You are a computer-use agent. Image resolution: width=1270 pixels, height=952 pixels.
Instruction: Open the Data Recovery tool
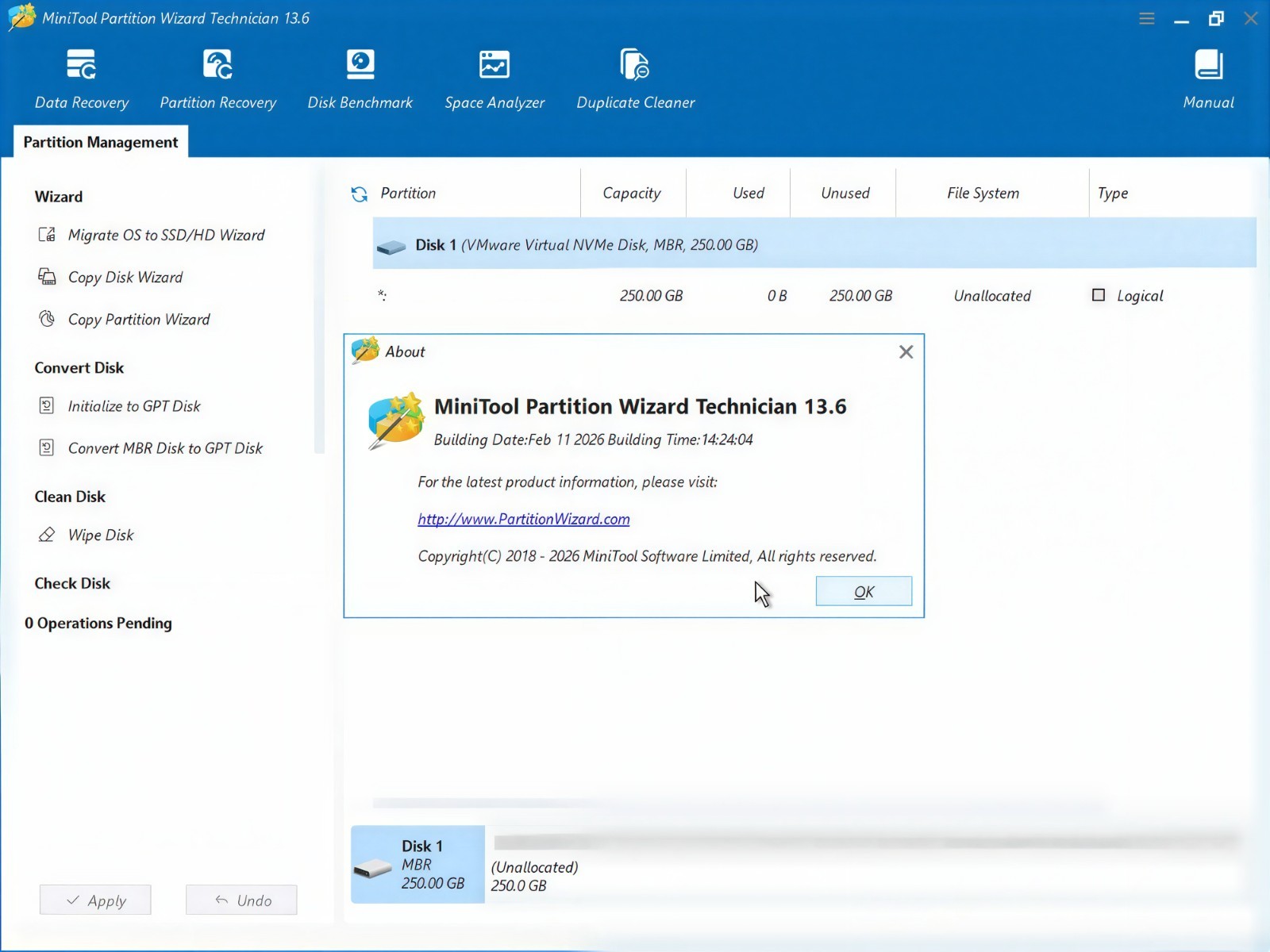[81, 79]
